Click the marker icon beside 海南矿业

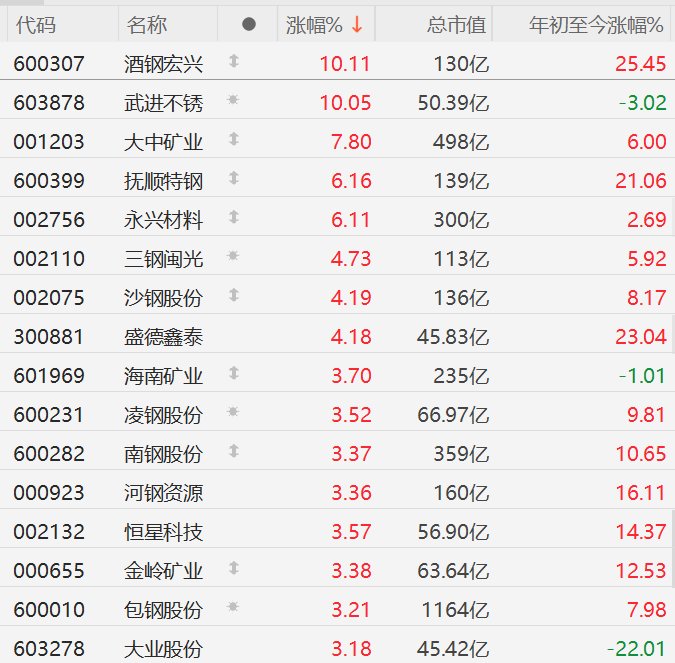tap(234, 374)
